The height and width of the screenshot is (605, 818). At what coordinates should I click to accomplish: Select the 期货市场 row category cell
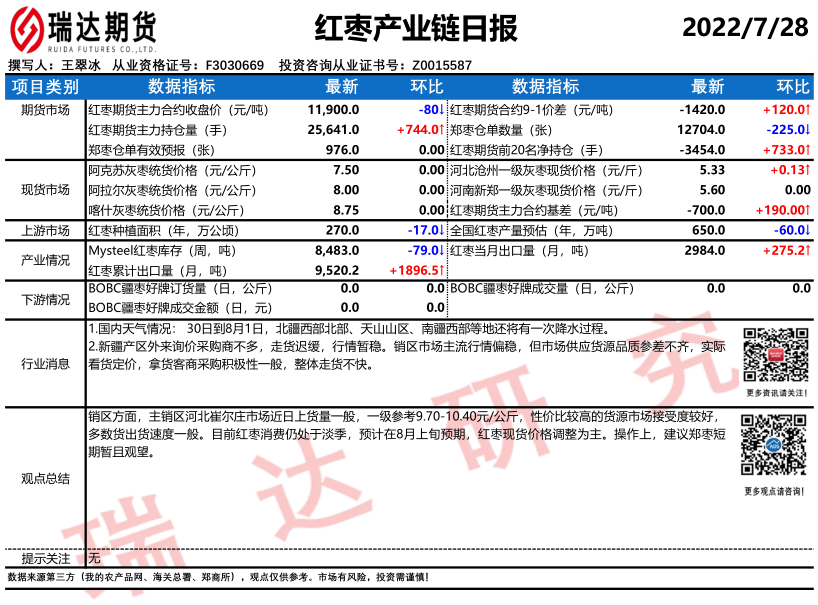click(x=45, y=109)
